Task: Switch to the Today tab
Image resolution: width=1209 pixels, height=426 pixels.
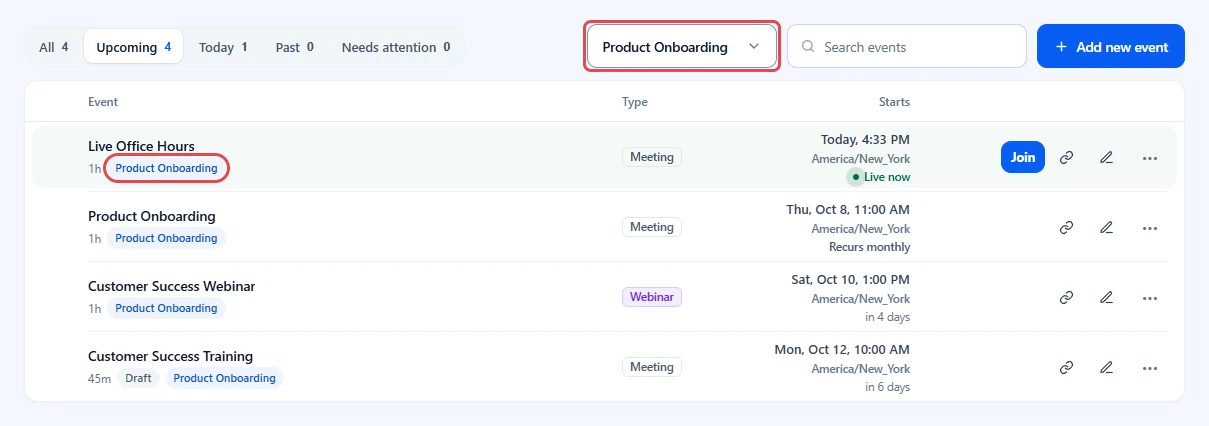Action: tap(223, 47)
